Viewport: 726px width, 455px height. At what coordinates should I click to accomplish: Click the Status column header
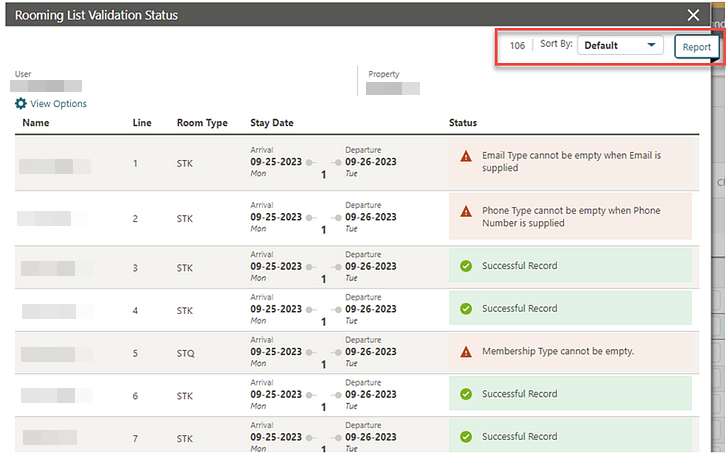(x=463, y=123)
